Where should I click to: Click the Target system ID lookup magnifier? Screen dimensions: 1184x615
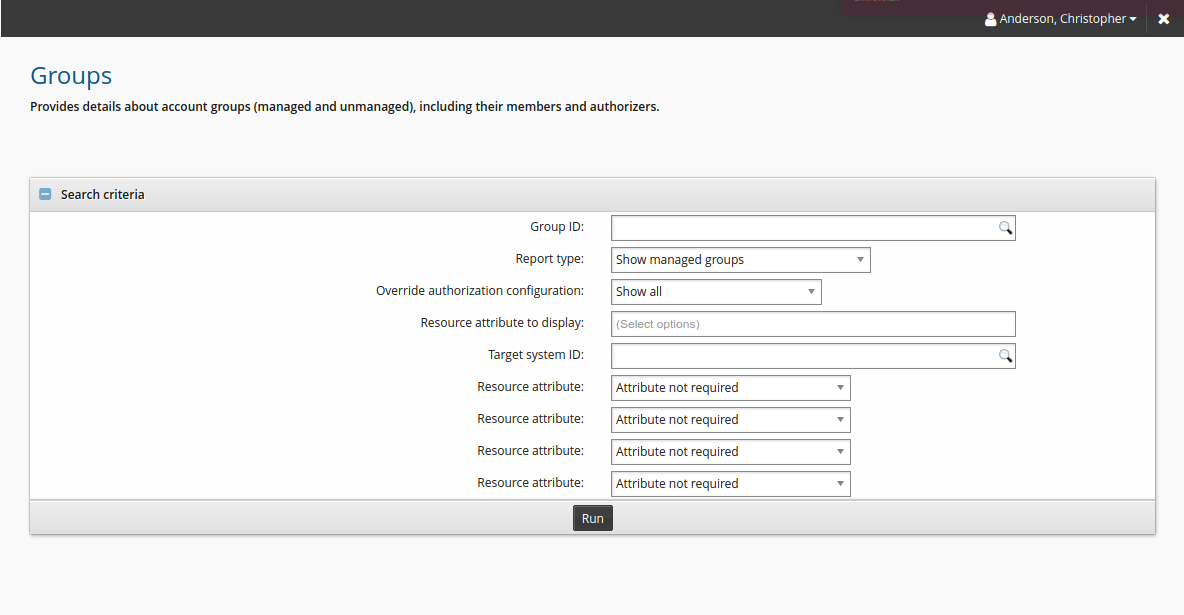(x=1005, y=356)
